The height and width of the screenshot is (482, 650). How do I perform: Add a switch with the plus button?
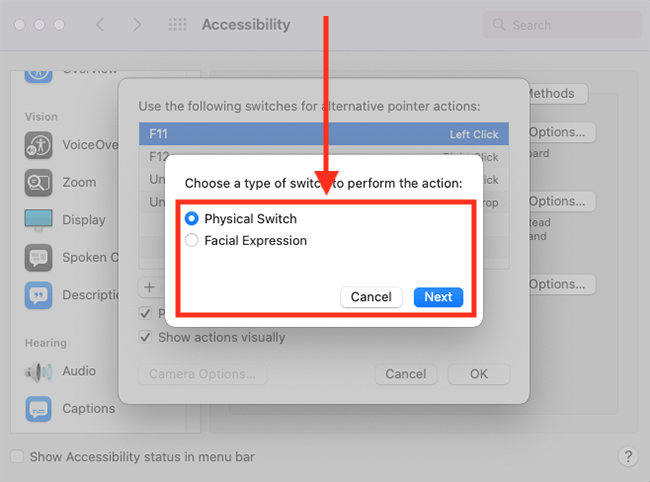tap(149, 287)
